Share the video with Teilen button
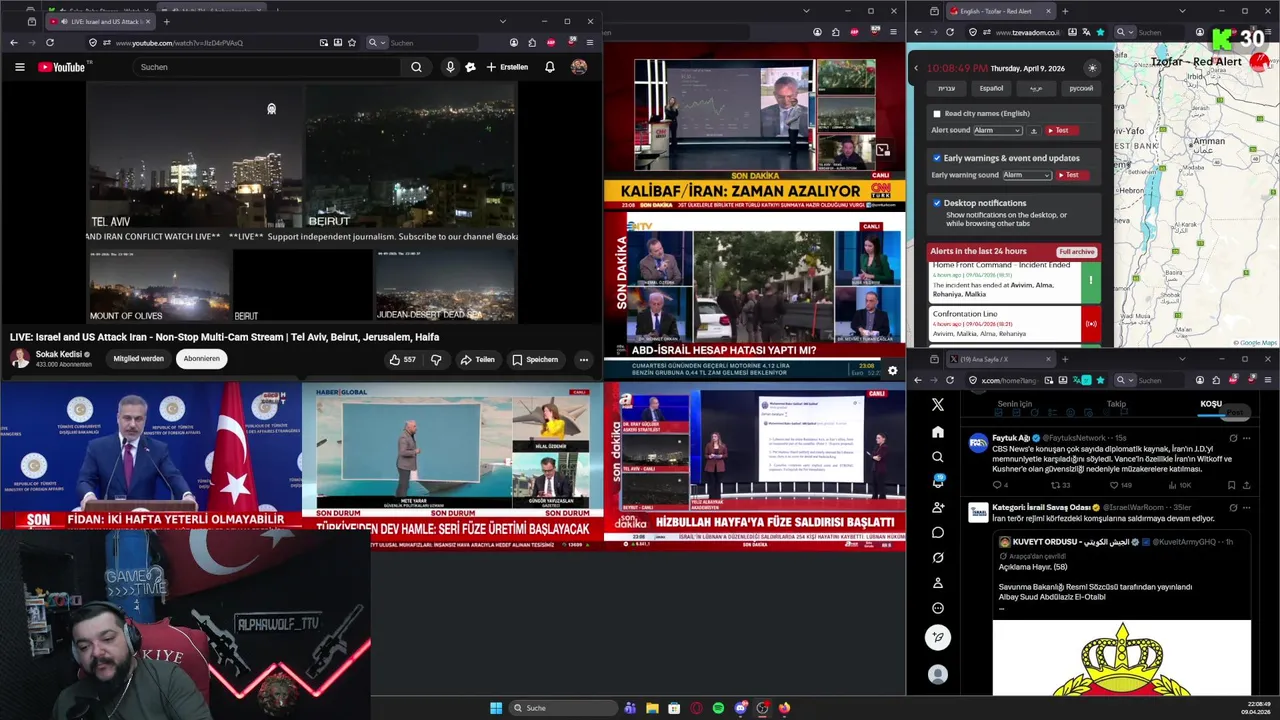Screen dimensions: 1280x720 click(477, 359)
